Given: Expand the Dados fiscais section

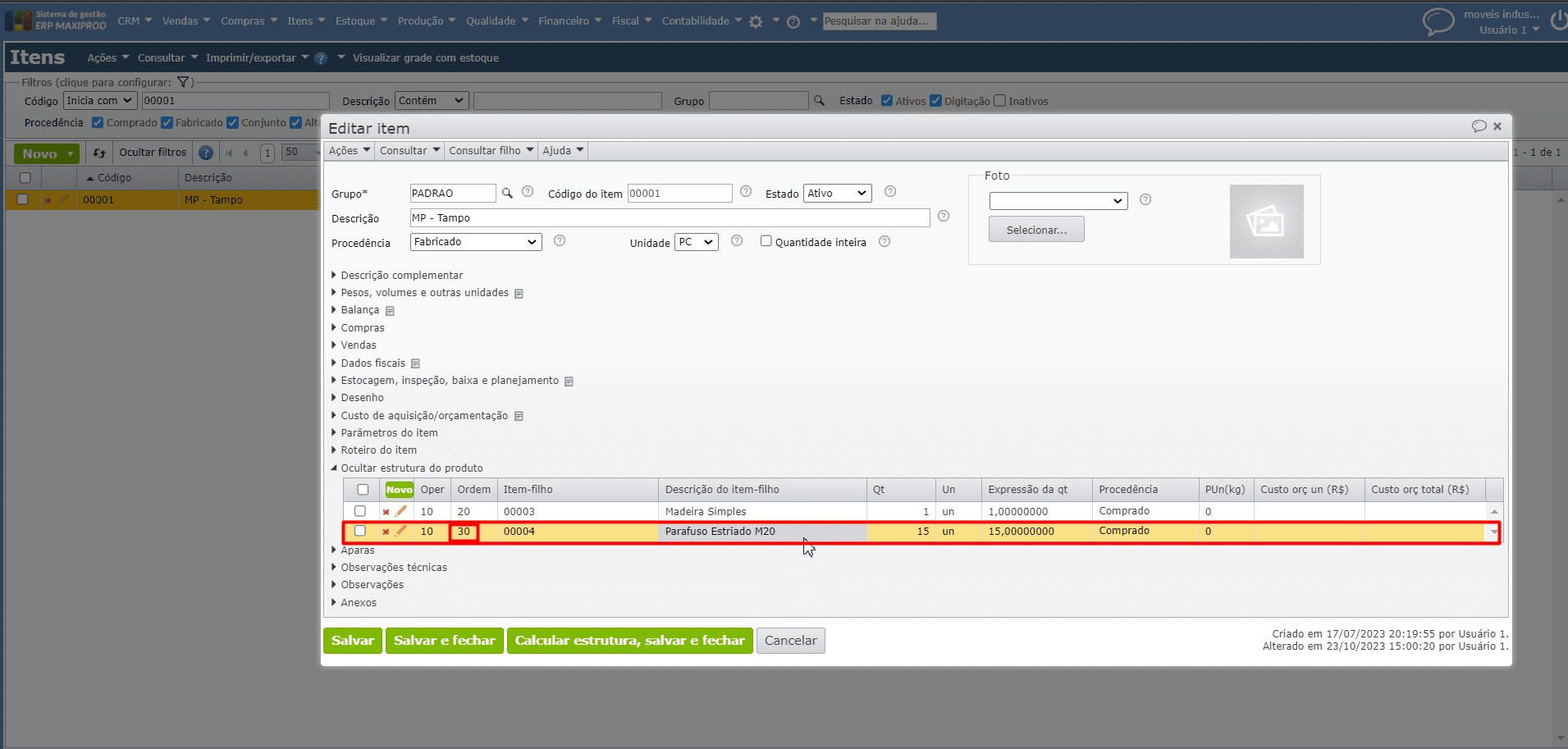Looking at the screenshot, I should [373, 363].
